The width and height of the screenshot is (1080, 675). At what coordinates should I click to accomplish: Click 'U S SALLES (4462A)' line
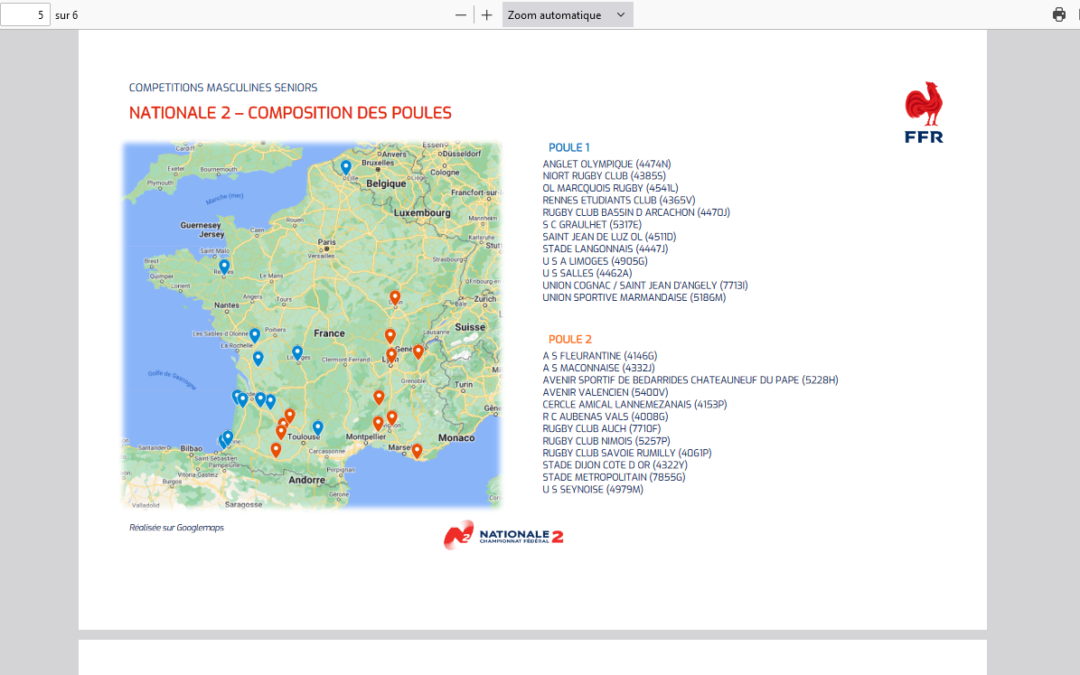[587, 273]
